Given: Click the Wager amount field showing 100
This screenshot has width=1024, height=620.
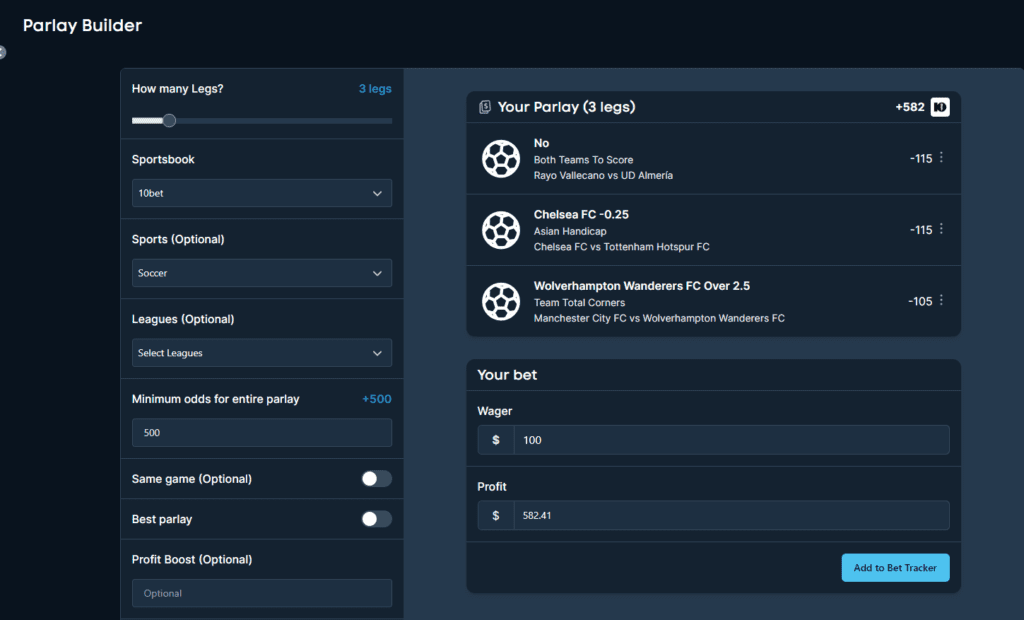Looking at the screenshot, I should (x=731, y=440).
